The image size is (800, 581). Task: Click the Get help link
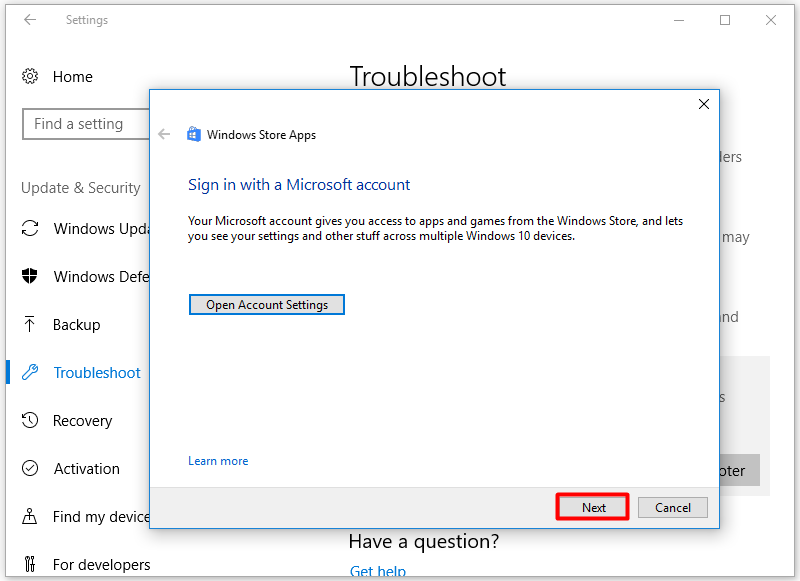coord(378,571)
